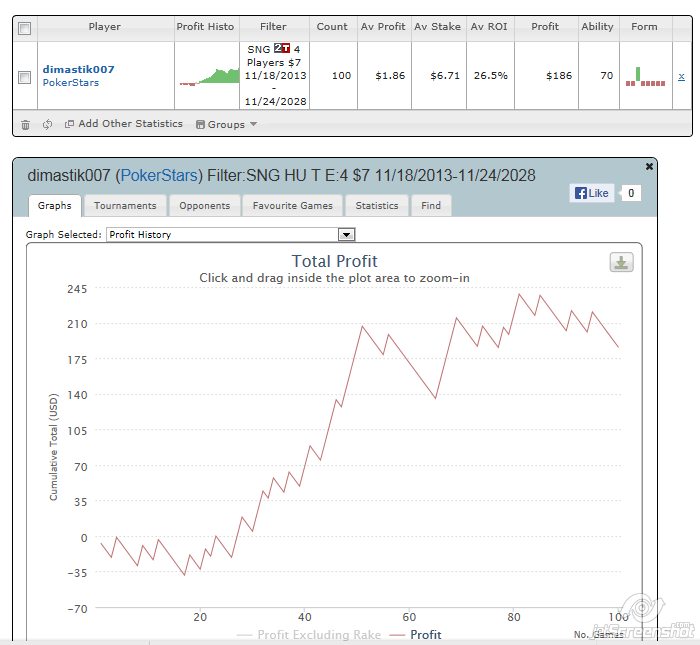Viewport: 700px width, 645px height.
Task: Click the dimastik007 player link
Action: (78, 69)
